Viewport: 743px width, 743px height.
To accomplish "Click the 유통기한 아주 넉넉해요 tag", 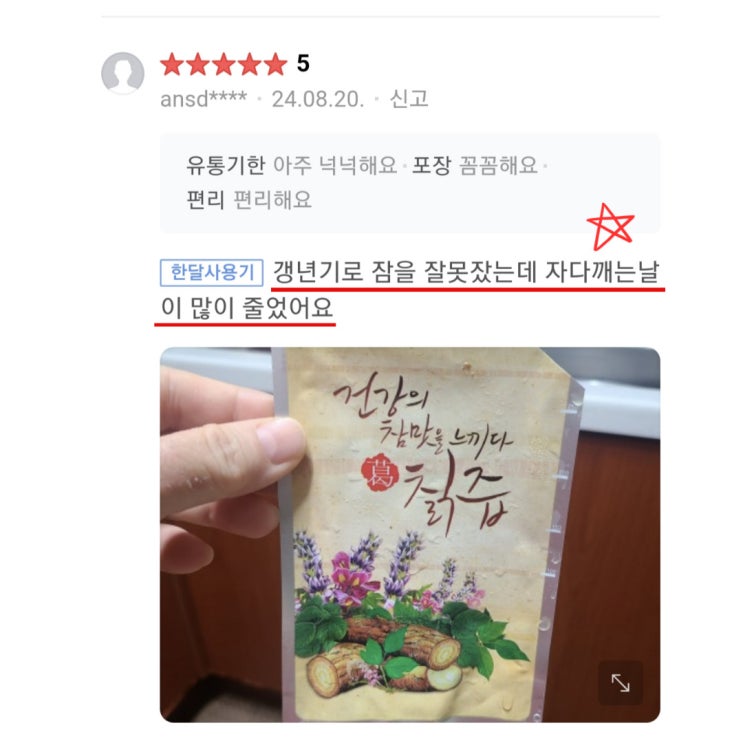I will [x=291, y=165].
